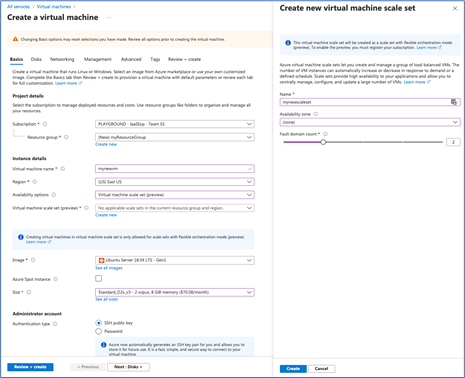465x378 pixels.
Task: Switch to the Advanced tab
Action: tap(131, 59)
